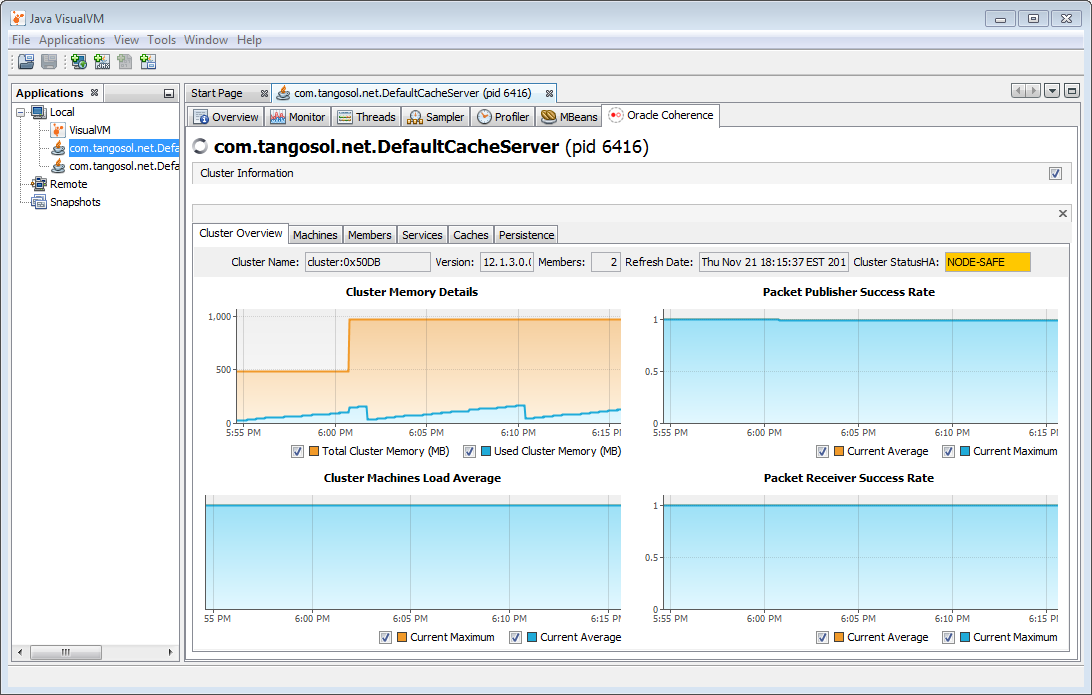Viewport: 1092px width, 695px height.
Task: Open the MBeans tab
Action: [569, 117]
